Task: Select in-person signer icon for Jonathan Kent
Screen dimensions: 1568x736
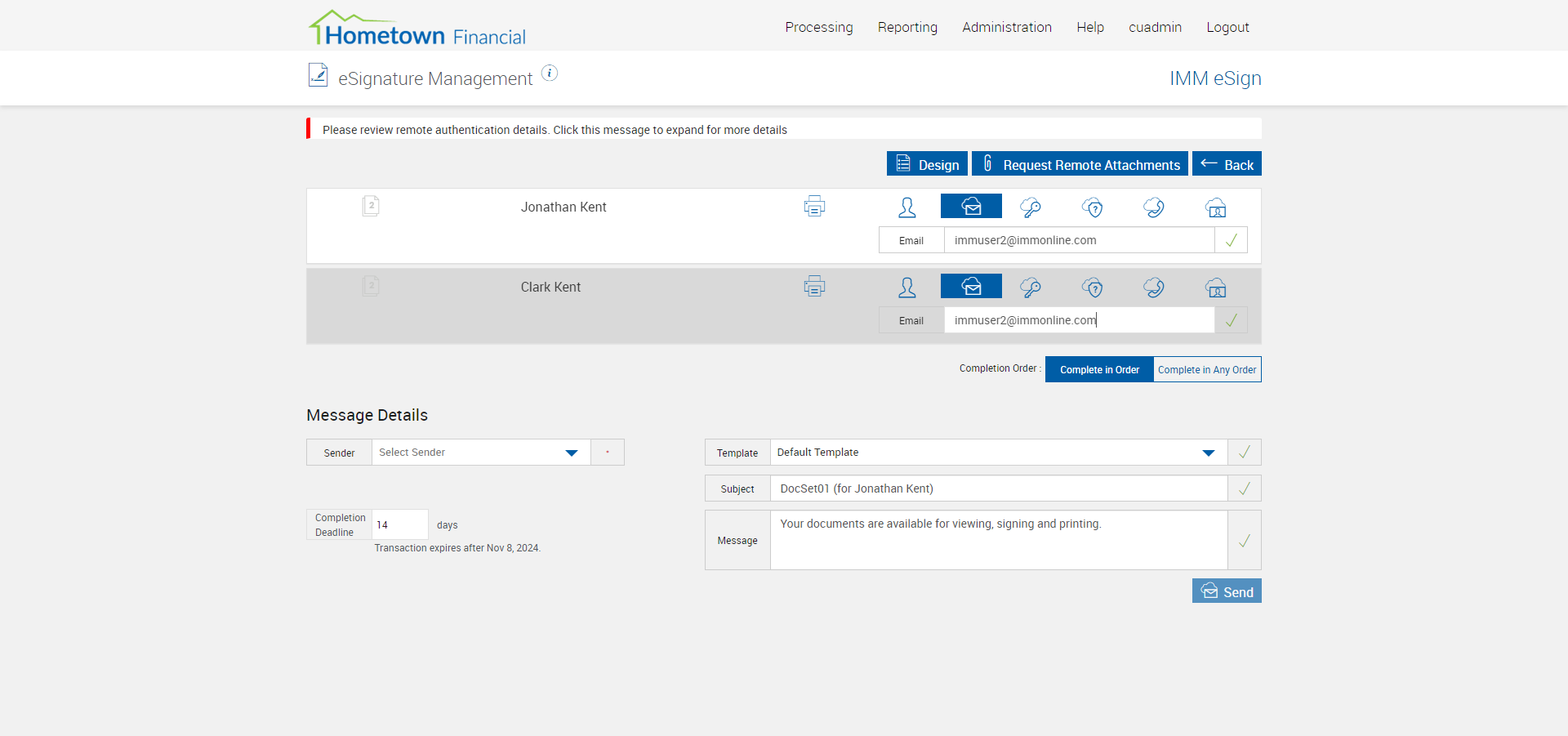Action: (906, 207)
